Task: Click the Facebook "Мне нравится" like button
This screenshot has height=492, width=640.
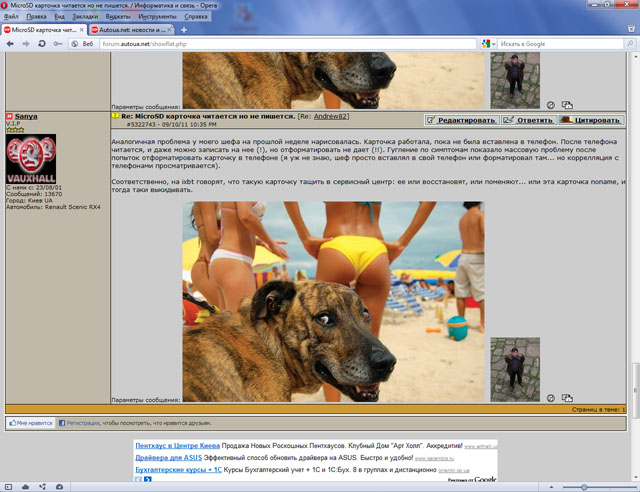Action: click(x=27, y=423)
